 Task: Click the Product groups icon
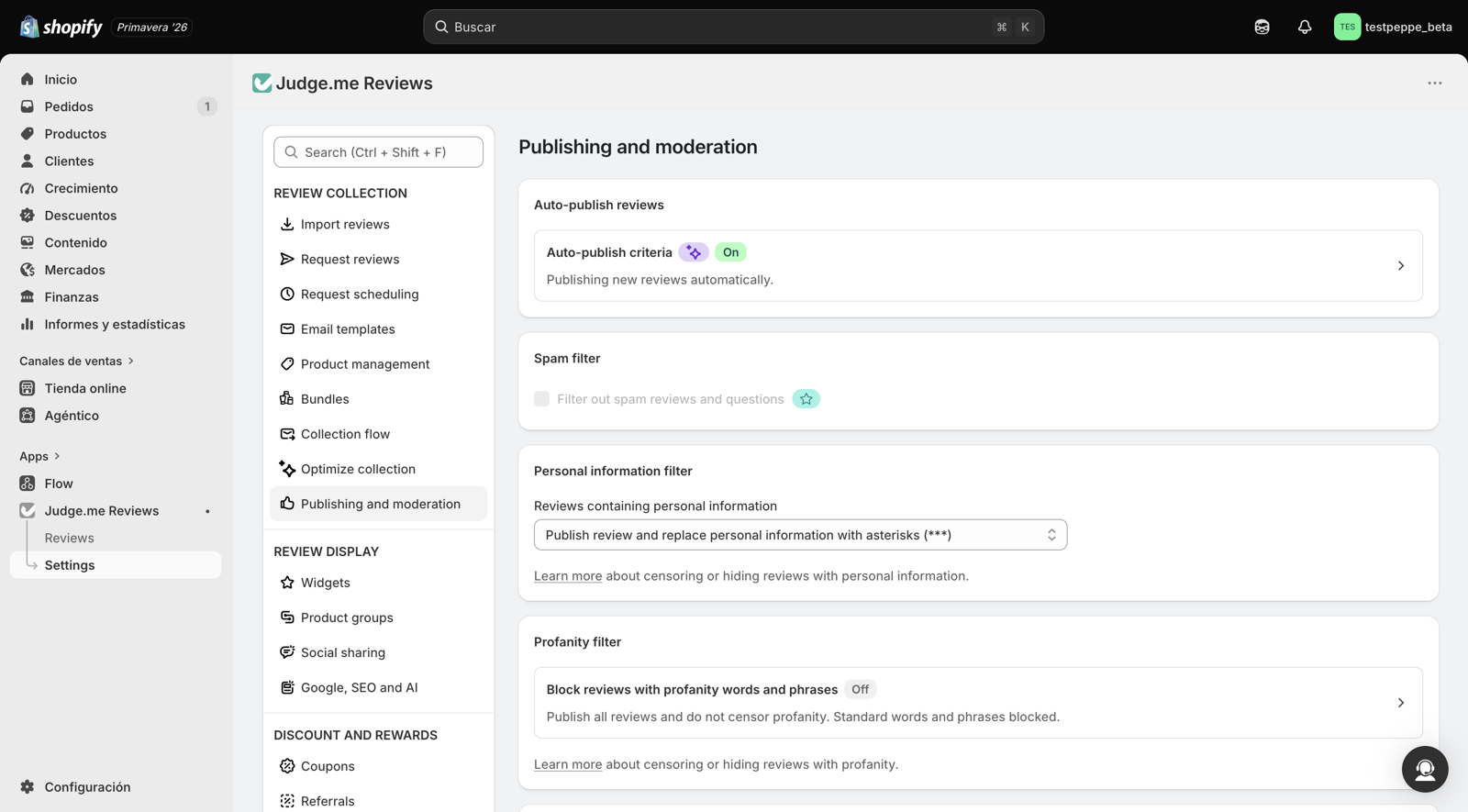(287, 617)
